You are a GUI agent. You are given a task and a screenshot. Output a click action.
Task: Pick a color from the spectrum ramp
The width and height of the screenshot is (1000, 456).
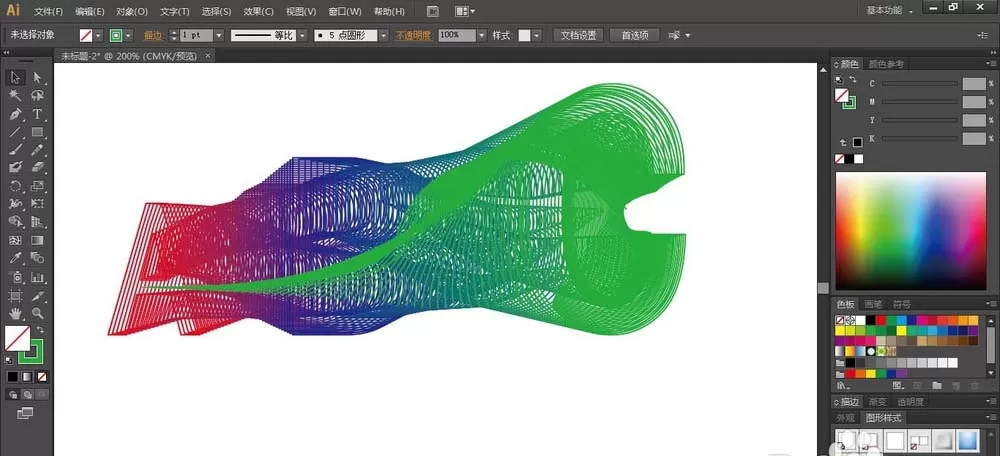tap(911, 231)
